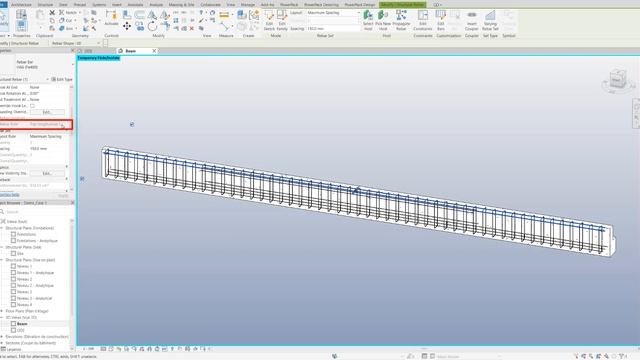The height and width of the screenshot is (360, 640).
Task: Select the Move tool
Action: (127, 27)
